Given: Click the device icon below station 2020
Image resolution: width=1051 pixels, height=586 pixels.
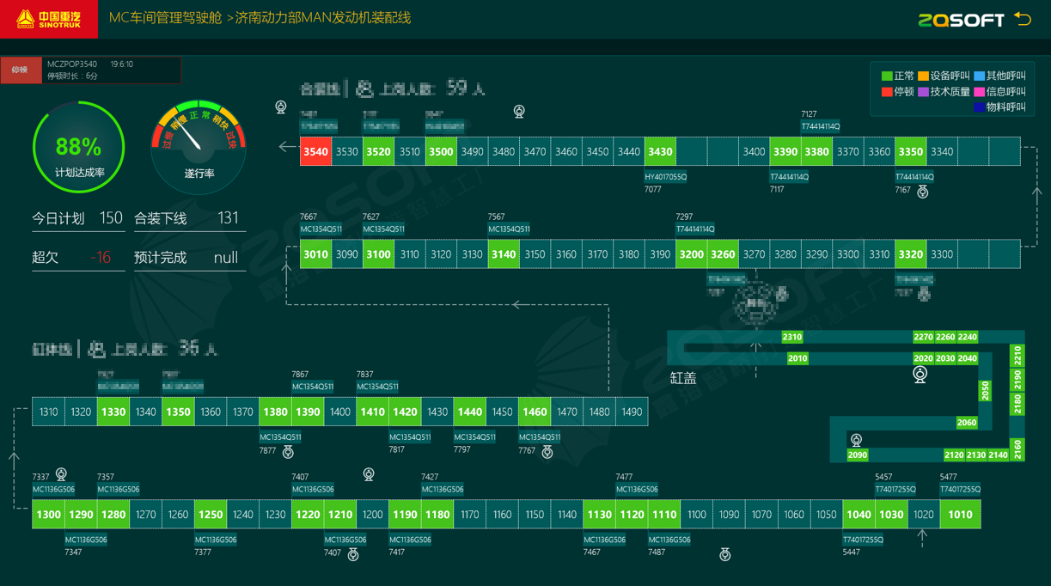Looking at the screenshot, I should coord(919,375).
